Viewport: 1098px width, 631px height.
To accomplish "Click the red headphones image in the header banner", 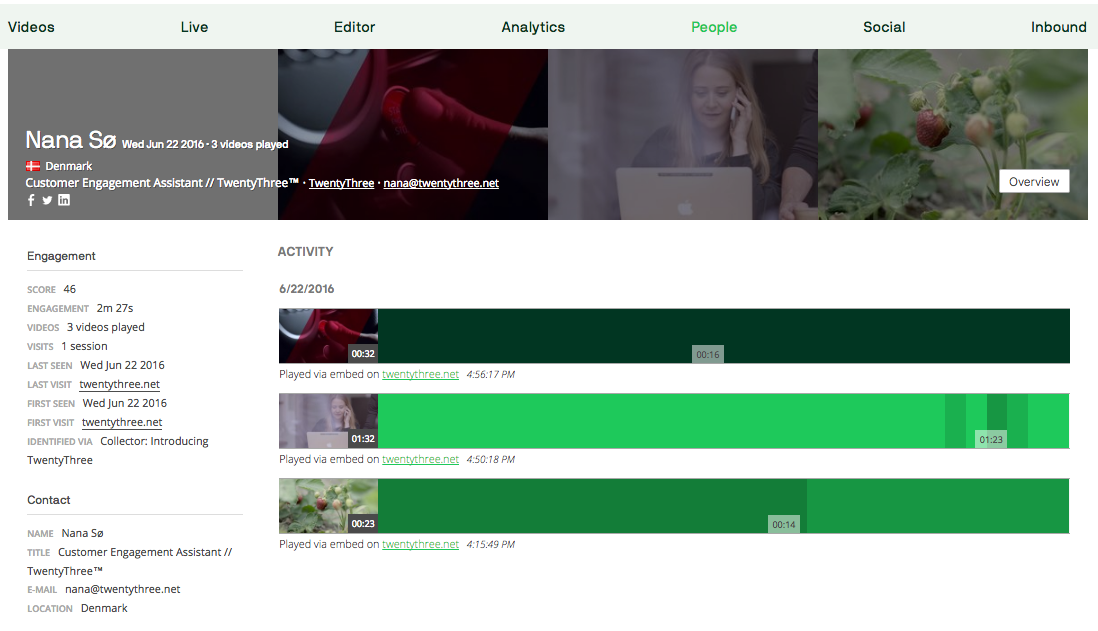I will click(x=413, y=134).
